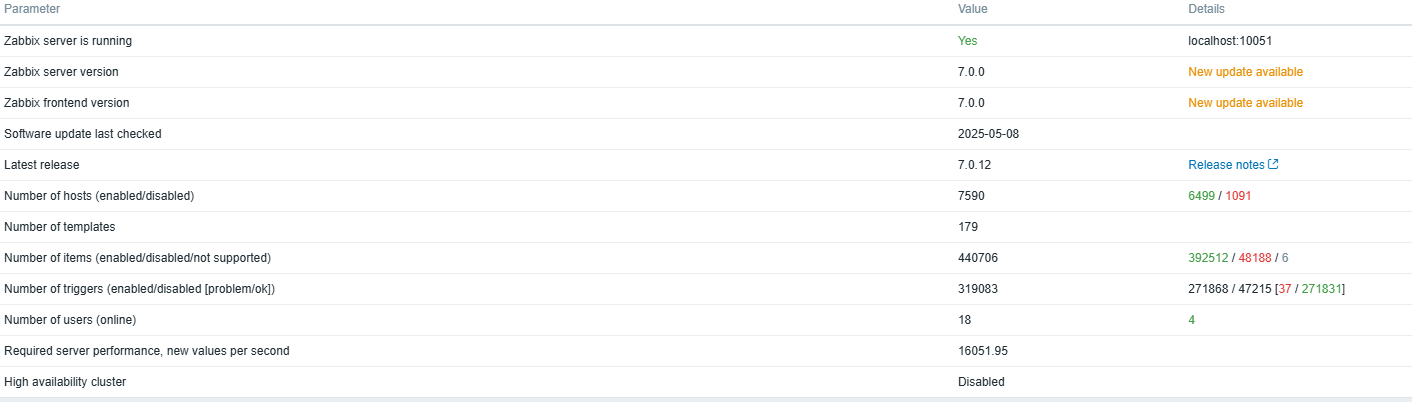Select the latest release value 7.0.12
Viewport: 1412px width, 402px height.
(975, 165)
